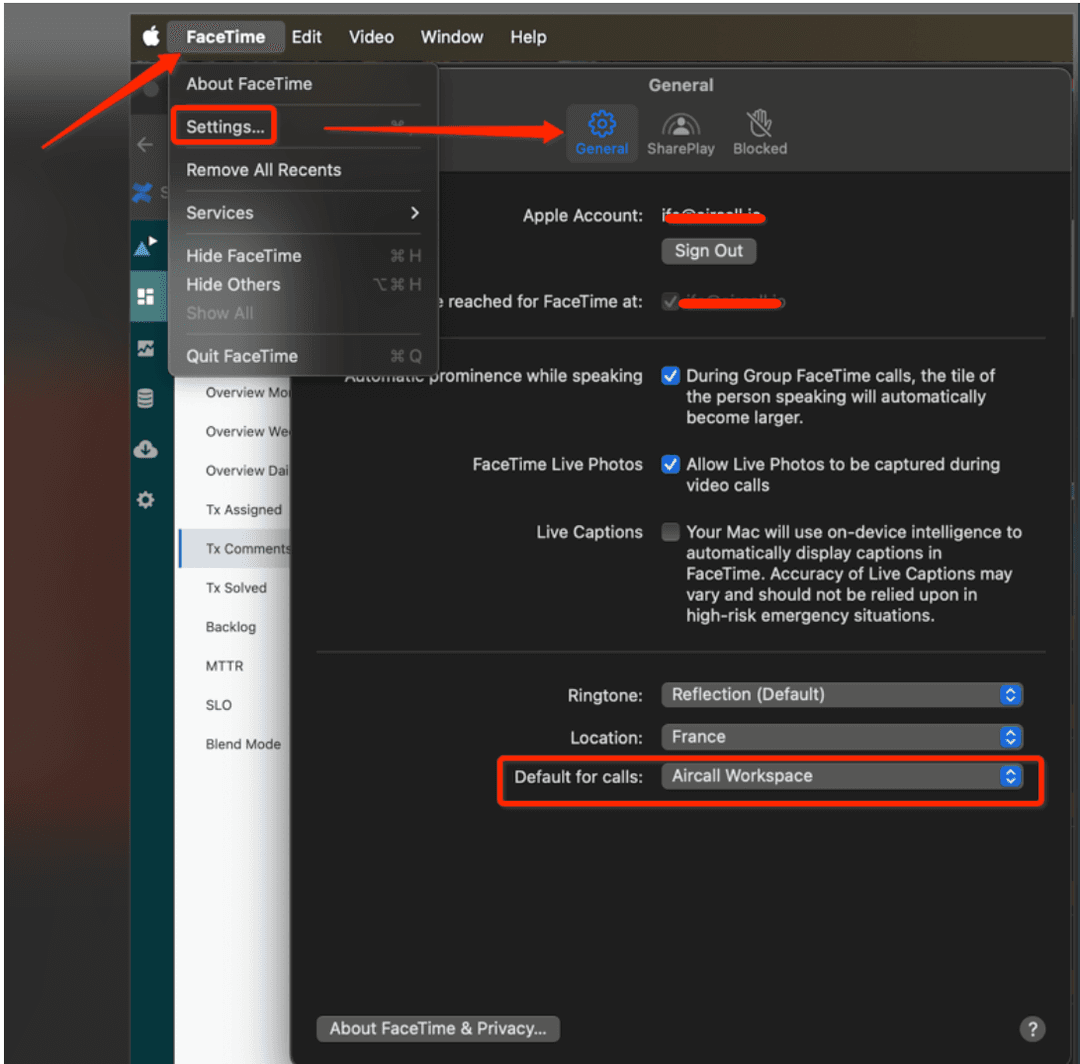Screen dimensions: 1080x1064
Task: Expand the Default for calls dropdown
Action: [841, 777]
